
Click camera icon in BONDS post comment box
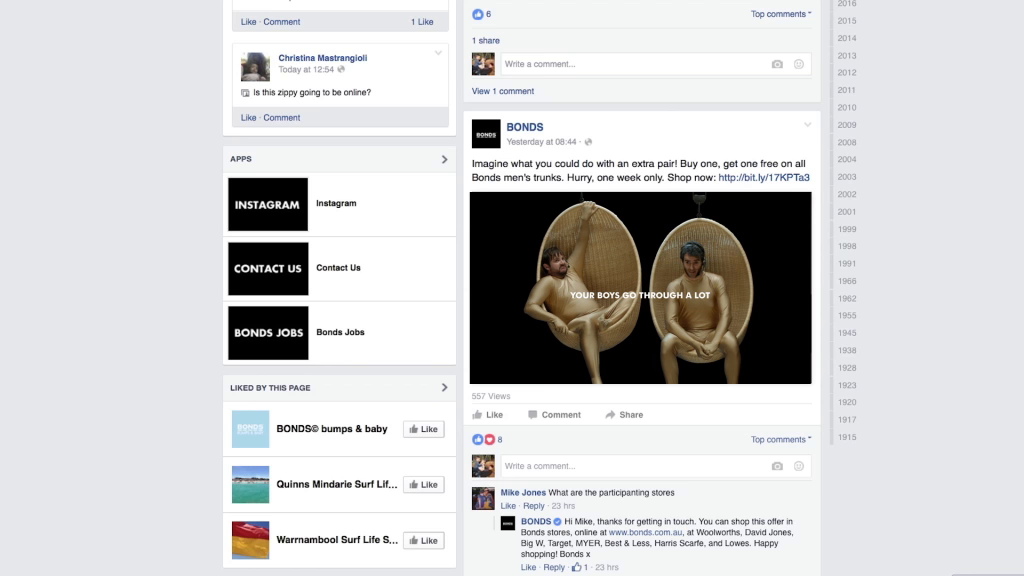776,466
